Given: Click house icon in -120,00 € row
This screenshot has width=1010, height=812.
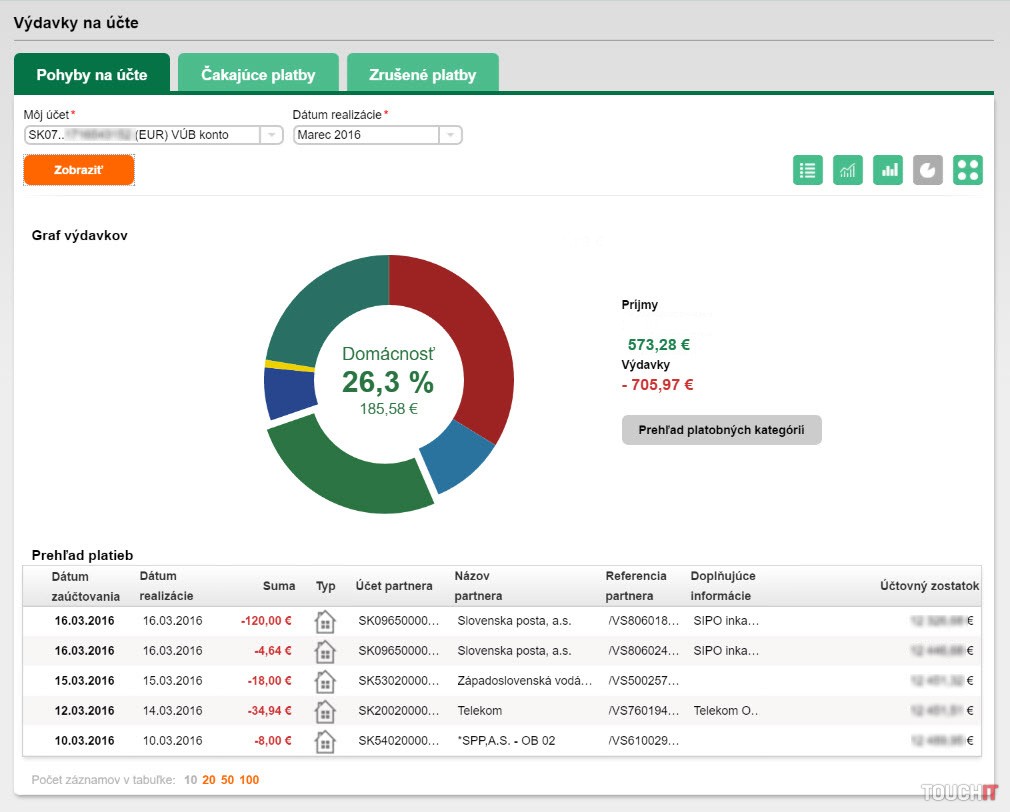Looking at the screenshot, I should pyautogui.click(x=325, y=621).
